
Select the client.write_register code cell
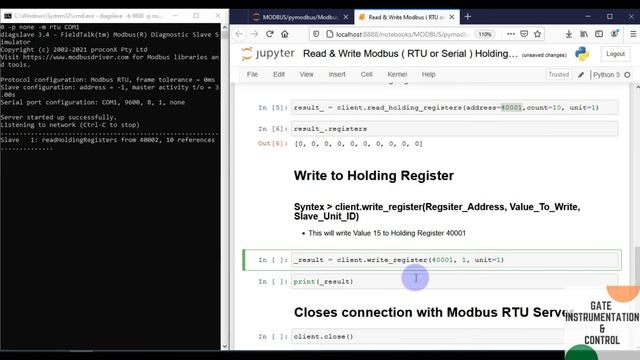tap(454, 260)
